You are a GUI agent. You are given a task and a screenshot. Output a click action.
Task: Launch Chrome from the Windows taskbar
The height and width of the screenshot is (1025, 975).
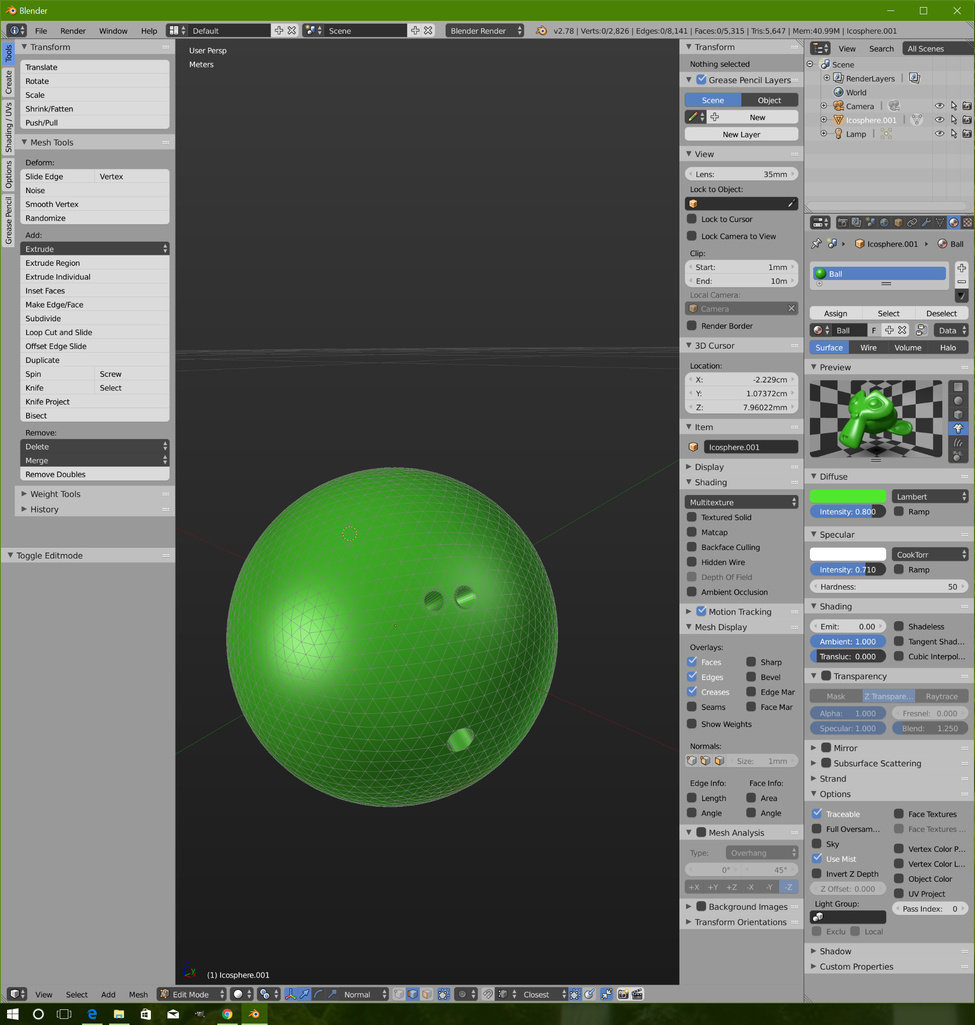227,1014
